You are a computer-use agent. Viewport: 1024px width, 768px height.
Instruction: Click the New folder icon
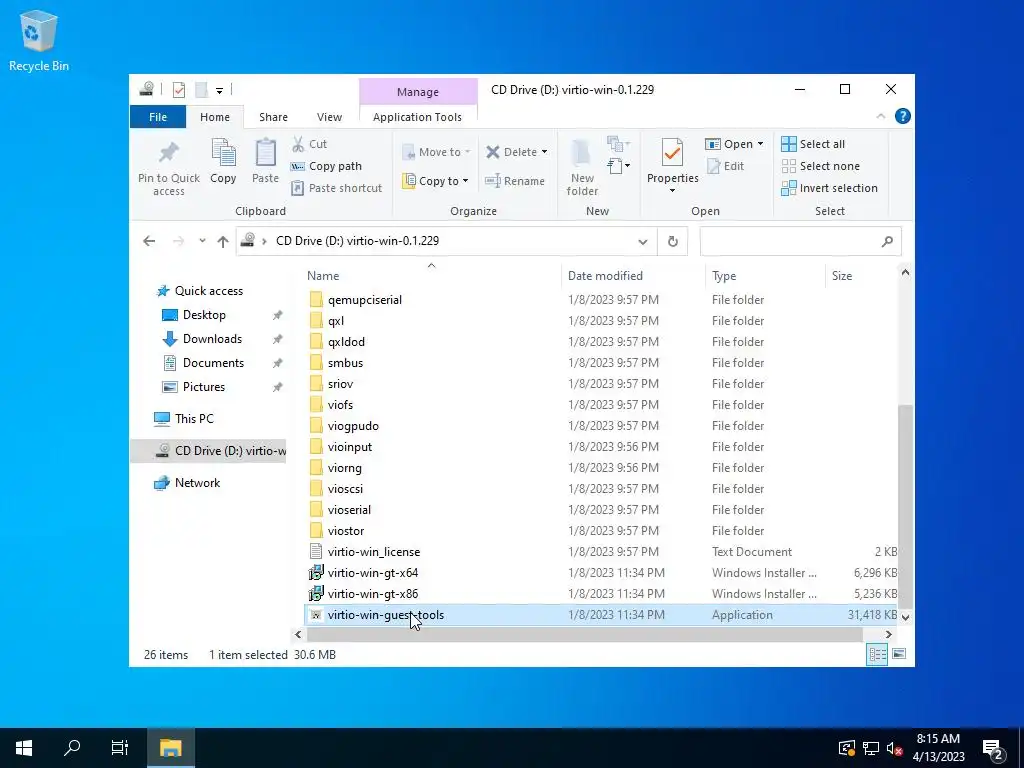581,153
